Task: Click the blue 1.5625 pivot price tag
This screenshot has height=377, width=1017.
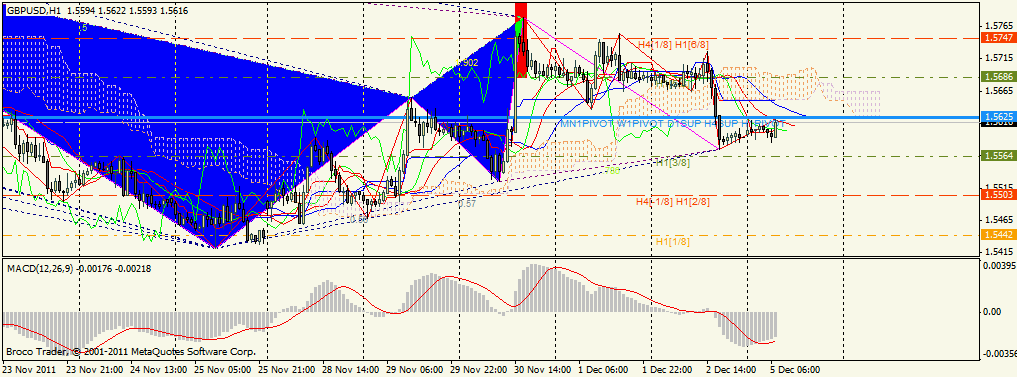Action: click(998, 116)
